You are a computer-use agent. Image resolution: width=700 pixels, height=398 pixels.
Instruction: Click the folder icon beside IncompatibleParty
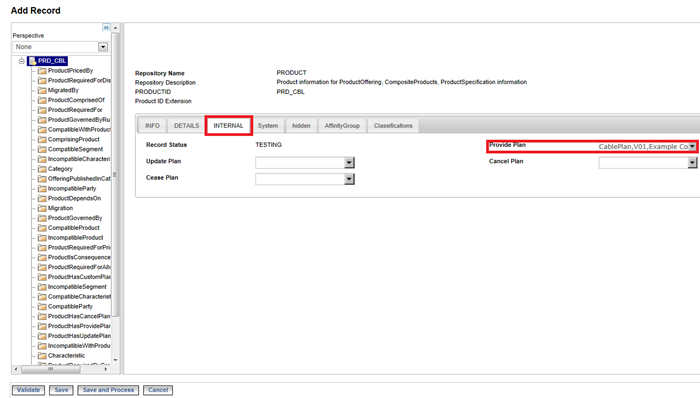coord(42,188)
